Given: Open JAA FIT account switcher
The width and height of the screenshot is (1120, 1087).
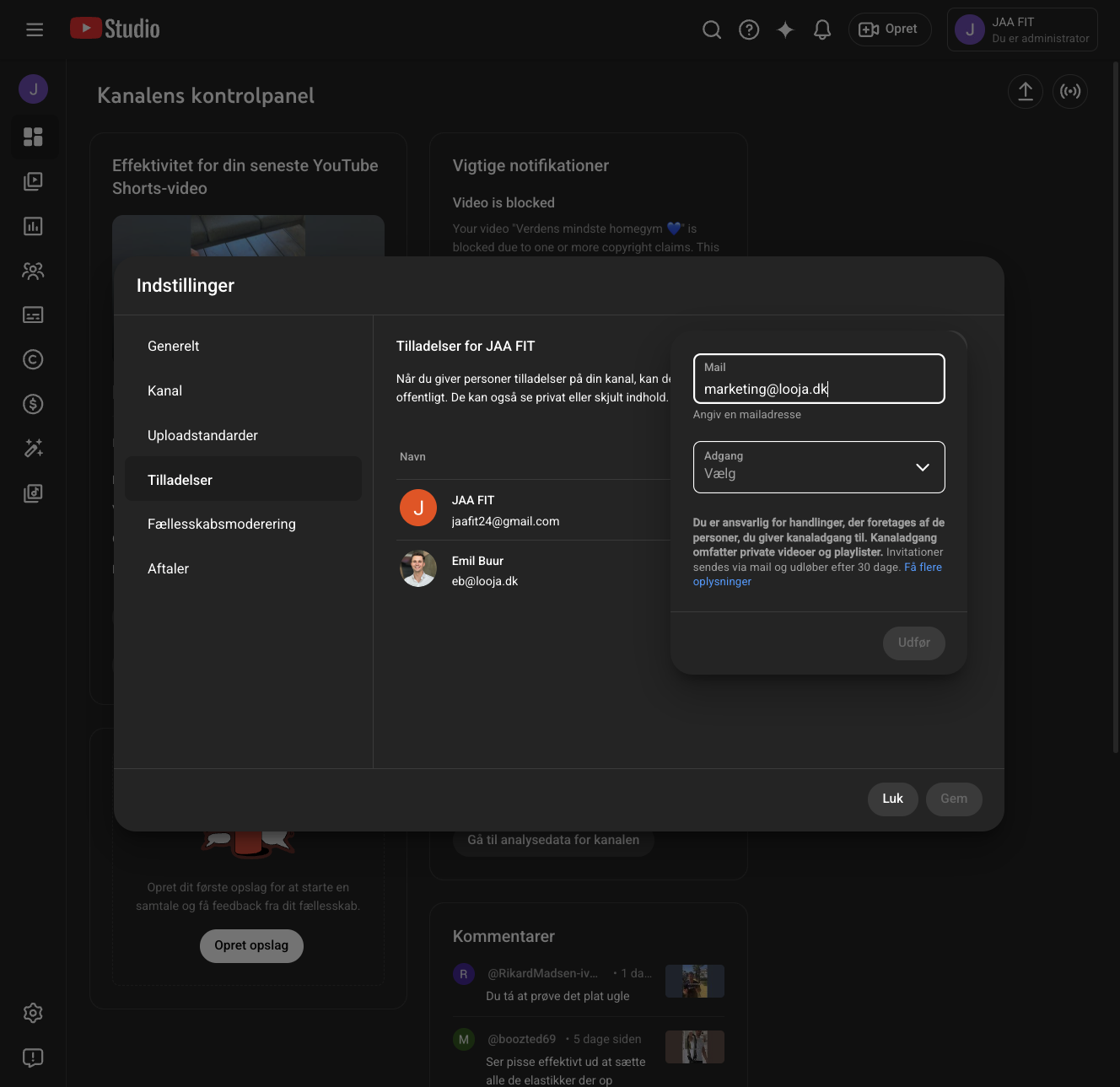Looking at the screenshot, I should pos(1022,30).
